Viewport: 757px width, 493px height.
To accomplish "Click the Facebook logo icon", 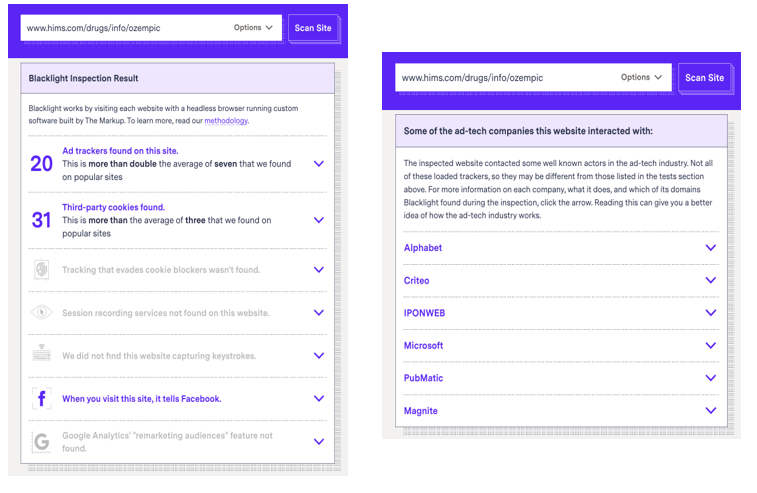I will 42,398.
